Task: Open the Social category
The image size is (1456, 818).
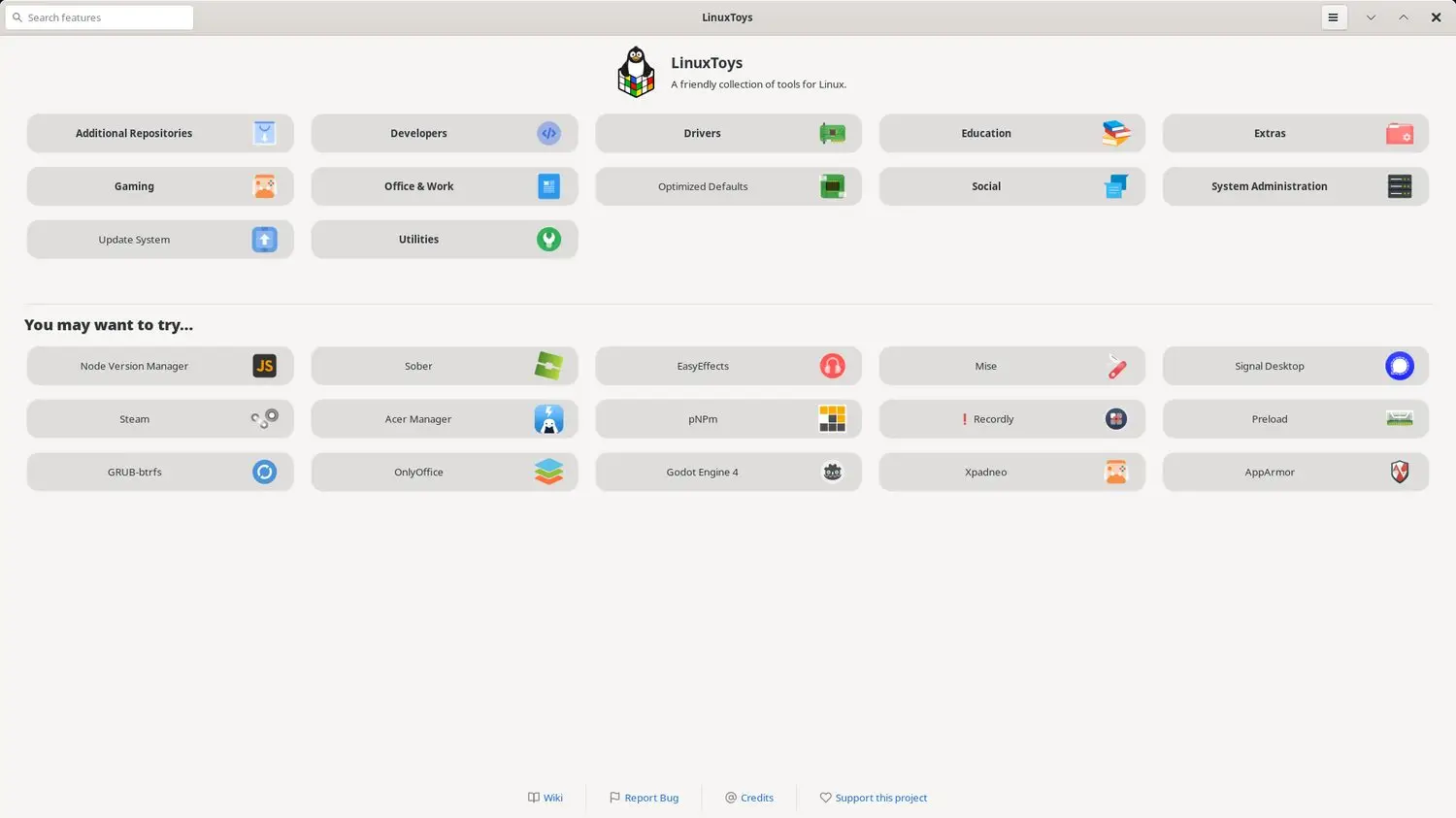Action: (x=1012, y=186)
